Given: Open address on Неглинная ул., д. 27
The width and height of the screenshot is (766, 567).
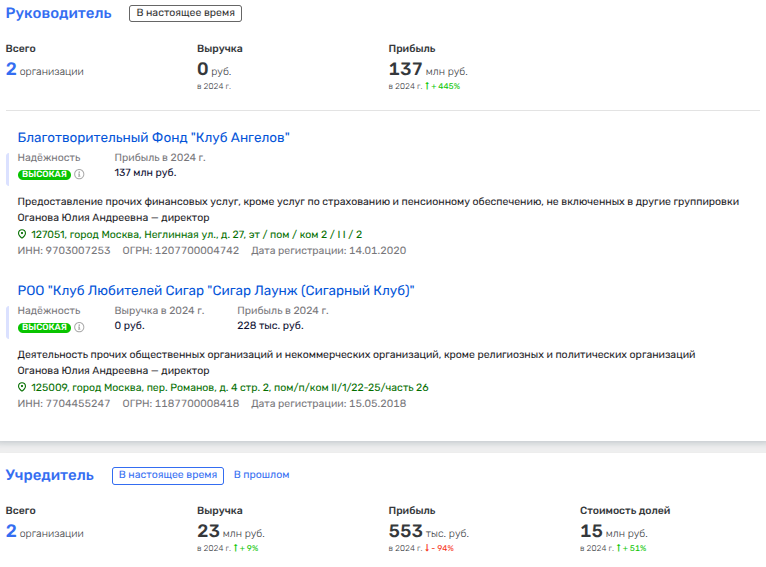Looking at the screenshot, I should click(x=196, y=234).
